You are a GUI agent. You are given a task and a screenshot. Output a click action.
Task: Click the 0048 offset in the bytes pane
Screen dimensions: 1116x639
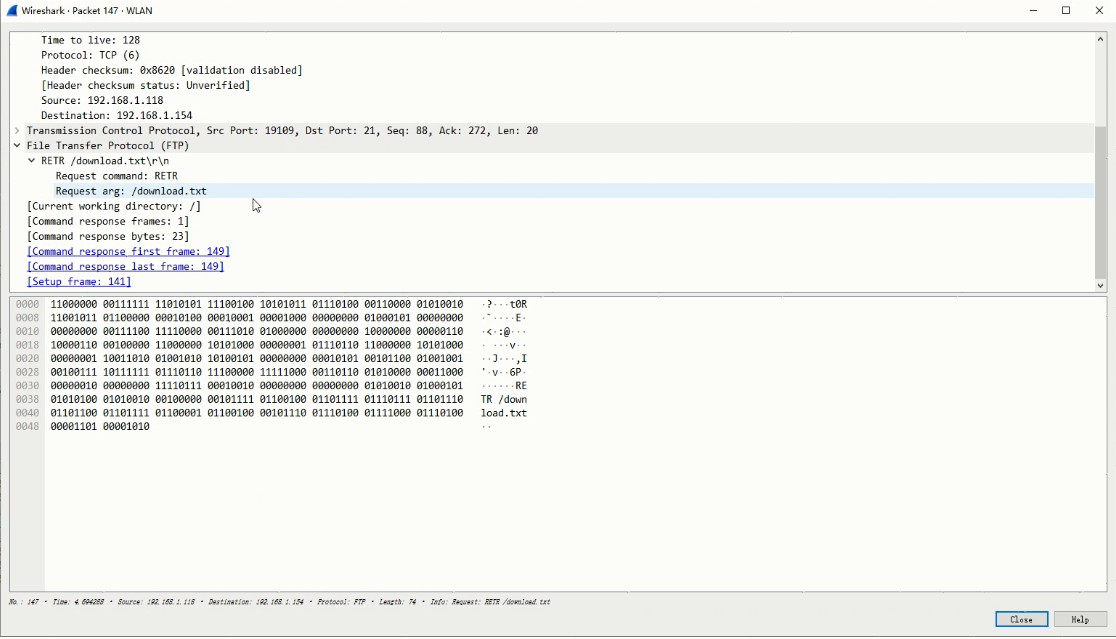28,426
